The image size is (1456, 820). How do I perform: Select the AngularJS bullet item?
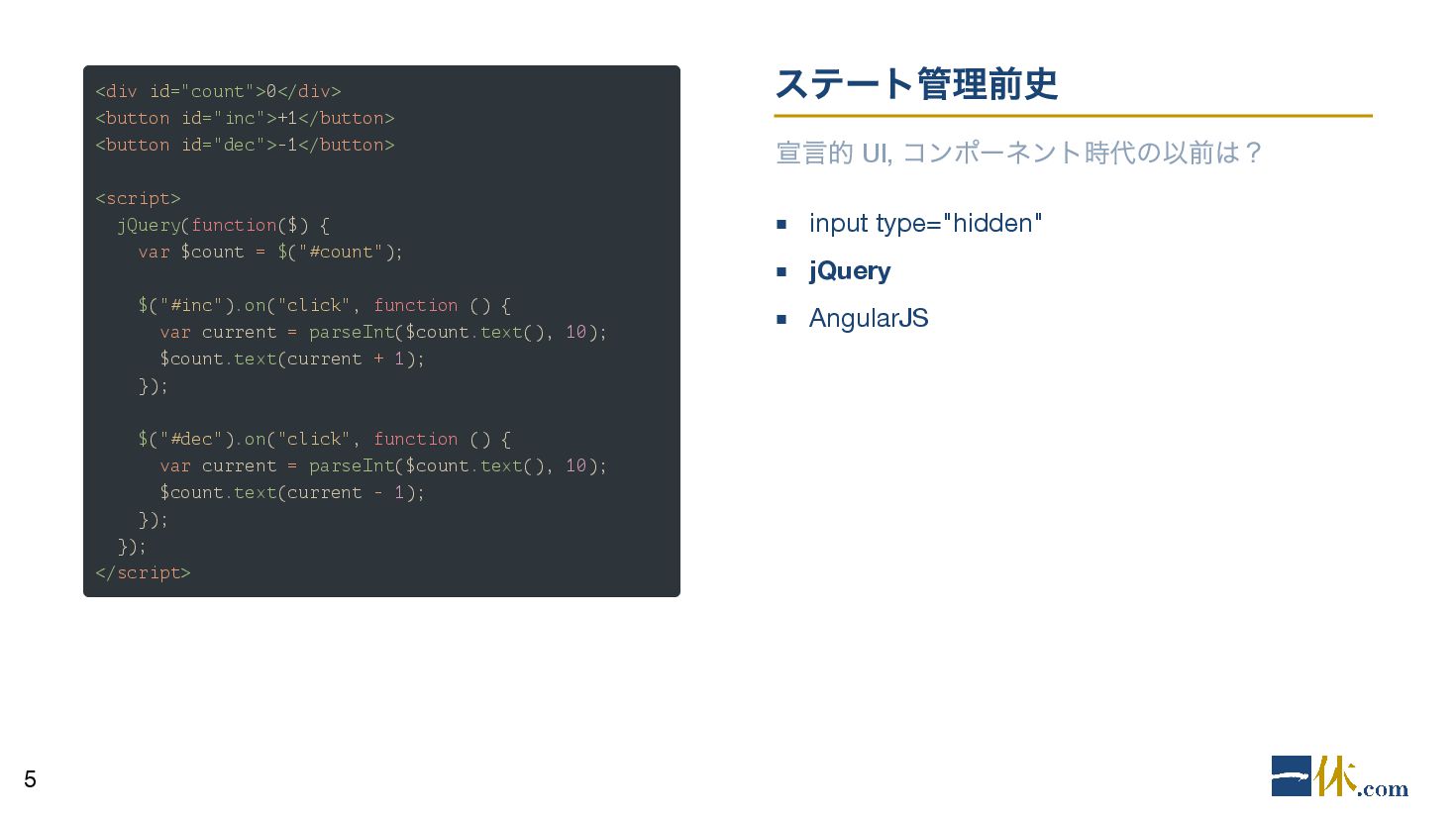(869, 318)
